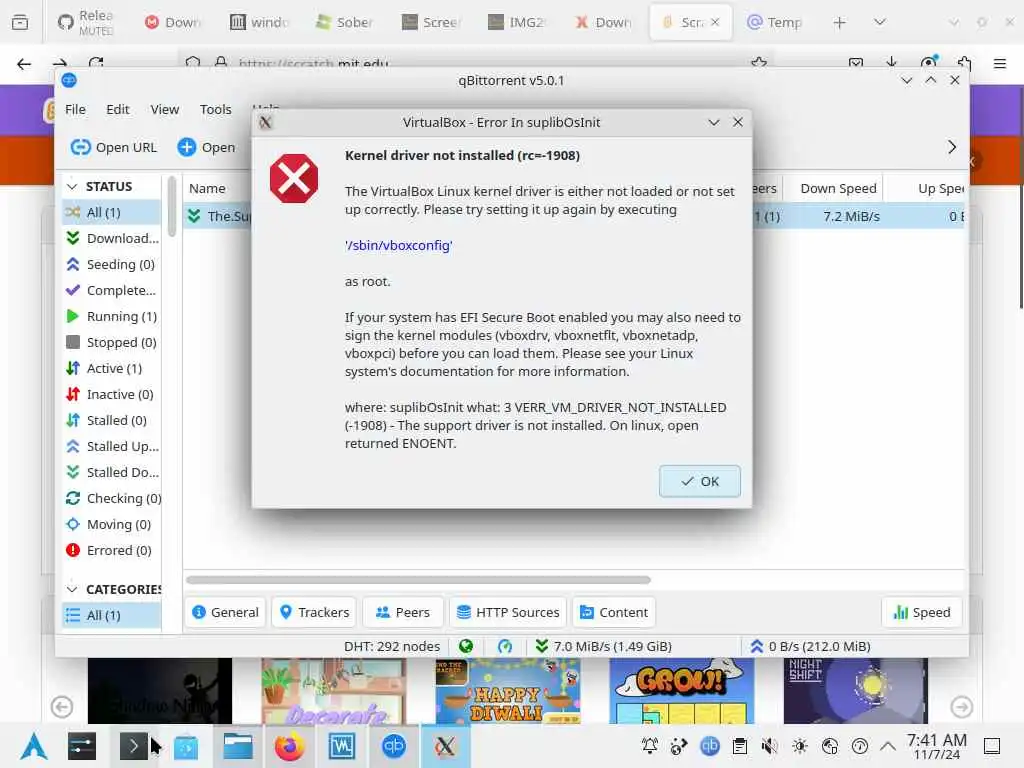The width and height of the screenshot is (1024, 768).
Task: Open the Speed graph tab
Action: [x=921, y=613]
